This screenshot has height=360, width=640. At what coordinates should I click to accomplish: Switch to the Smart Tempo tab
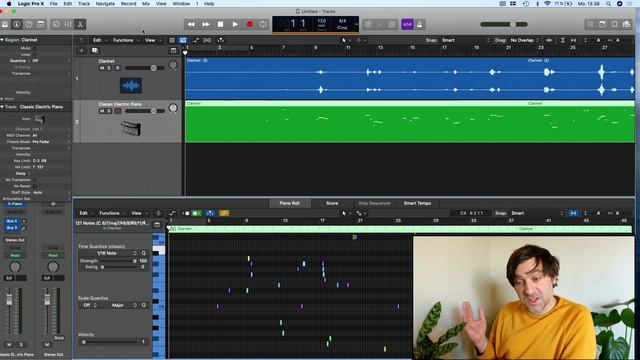pos(417,203)
